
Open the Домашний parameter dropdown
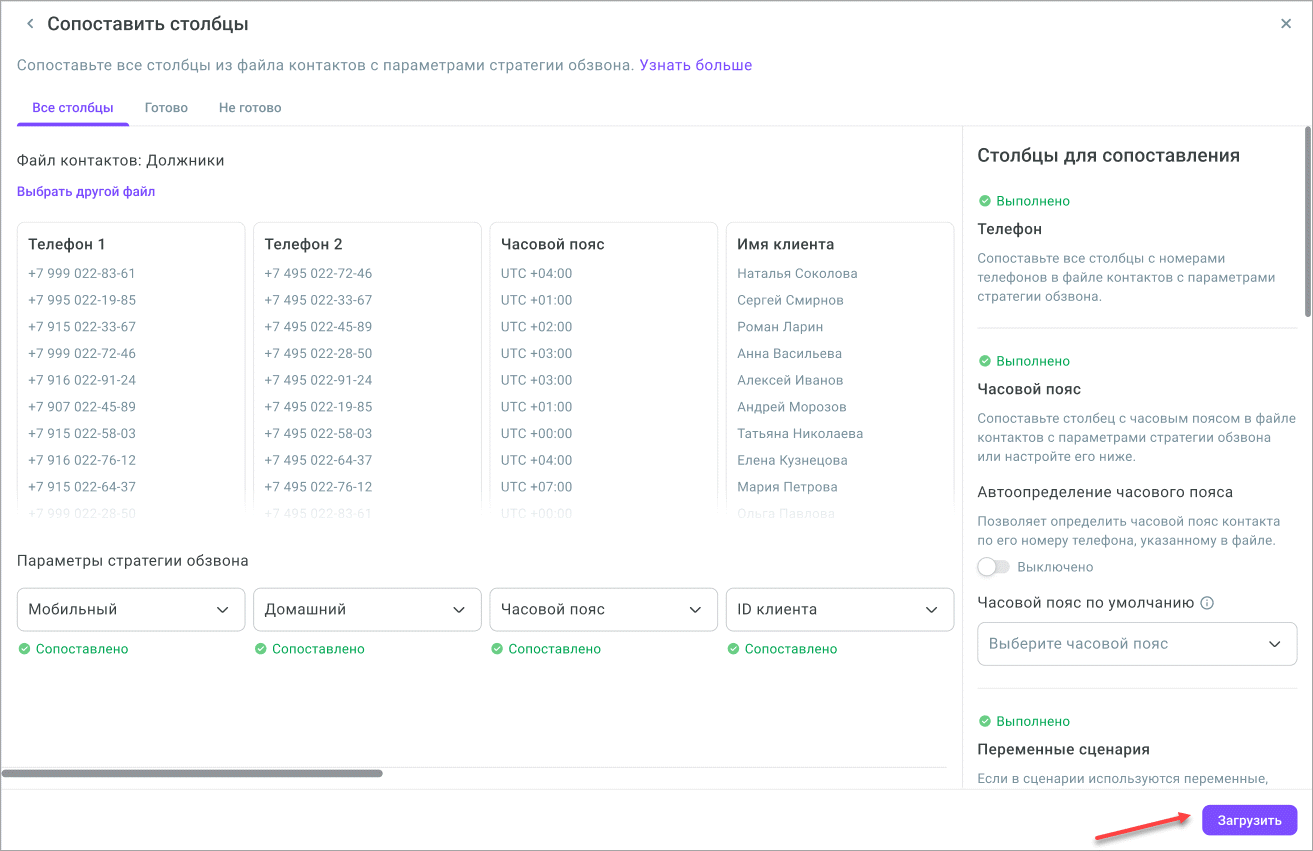coord(366,610)
